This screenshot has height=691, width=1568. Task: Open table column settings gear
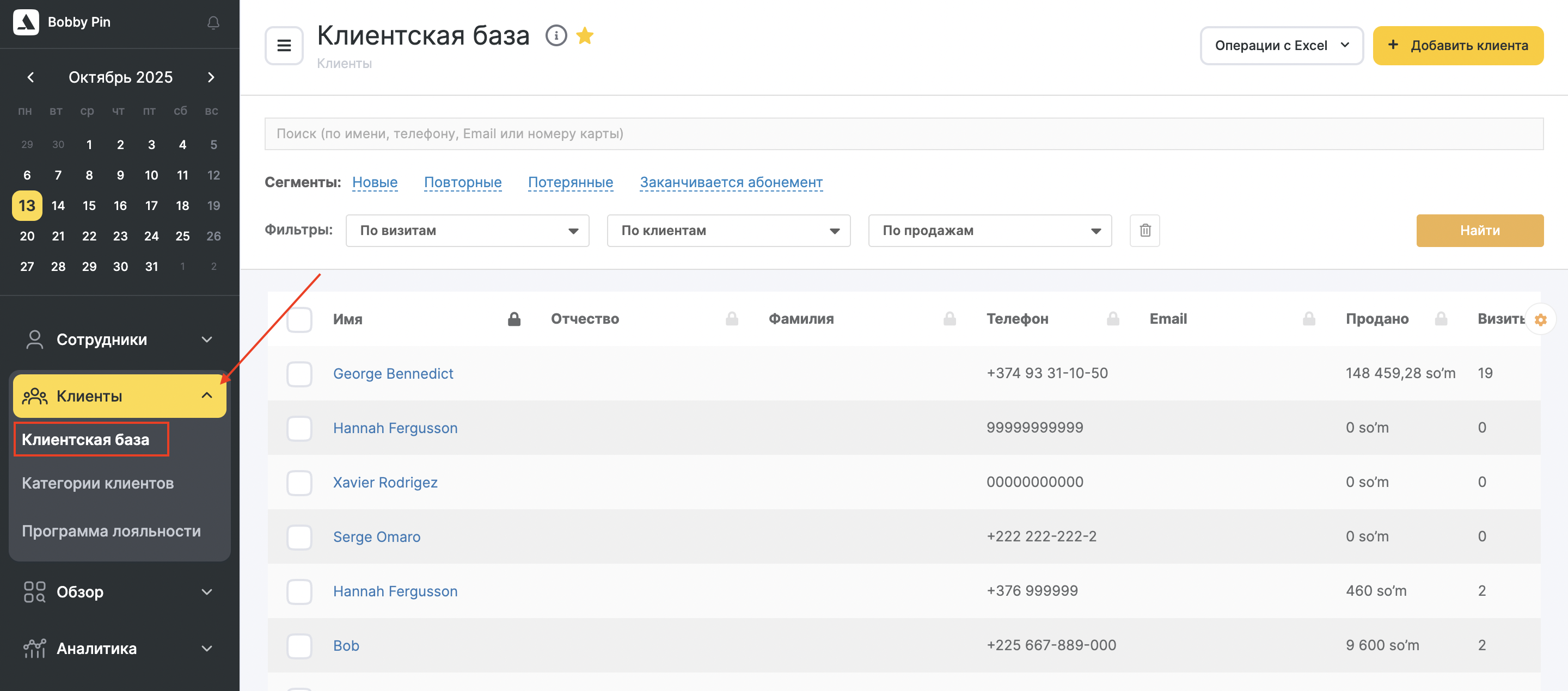1540,320
